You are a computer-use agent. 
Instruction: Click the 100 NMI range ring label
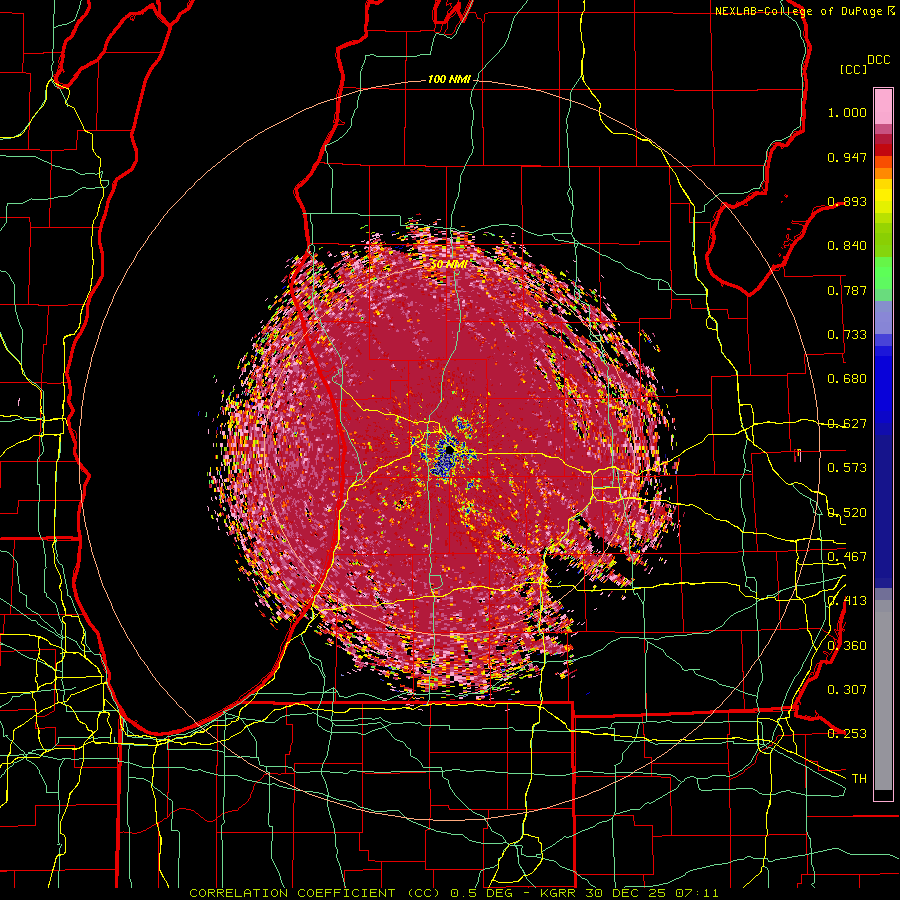click(449, 79)
